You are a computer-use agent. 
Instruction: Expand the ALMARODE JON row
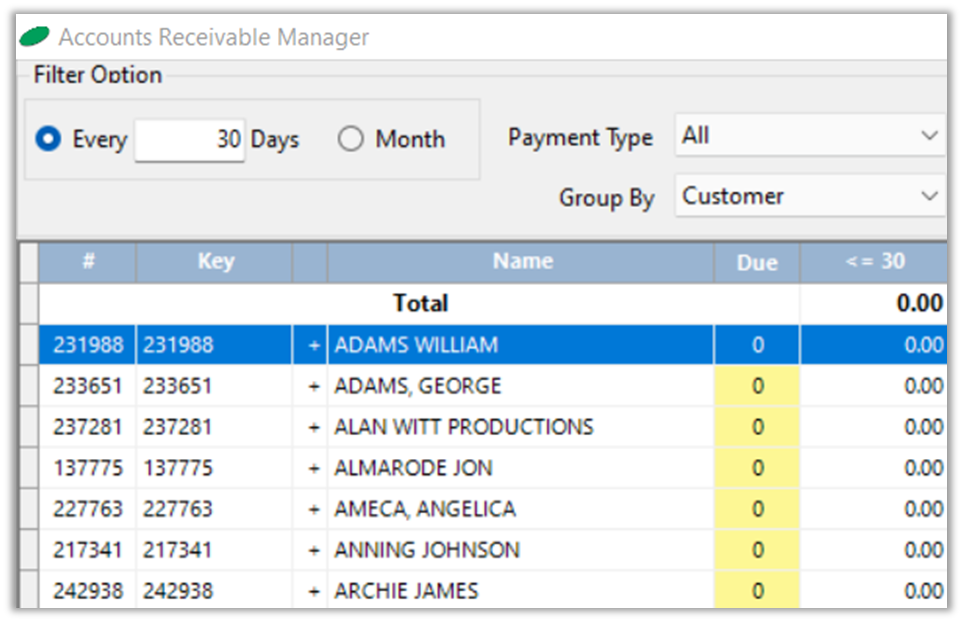(313, 468)
